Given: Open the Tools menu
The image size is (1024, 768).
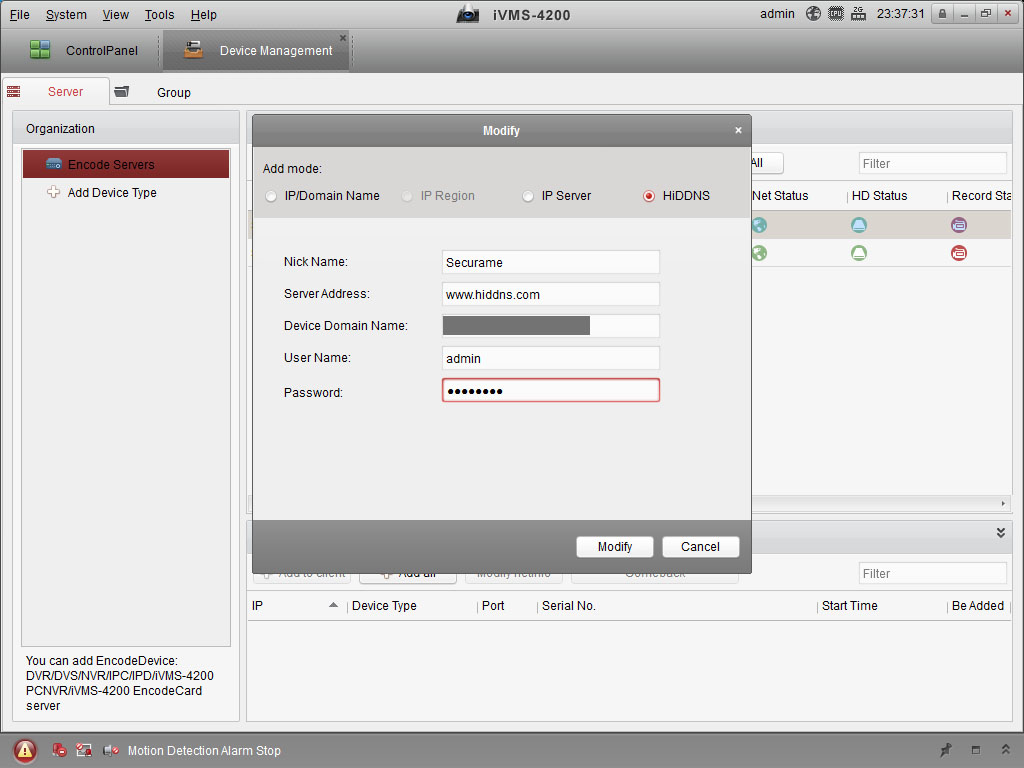Looking at the screenshot, I should 159,14.
